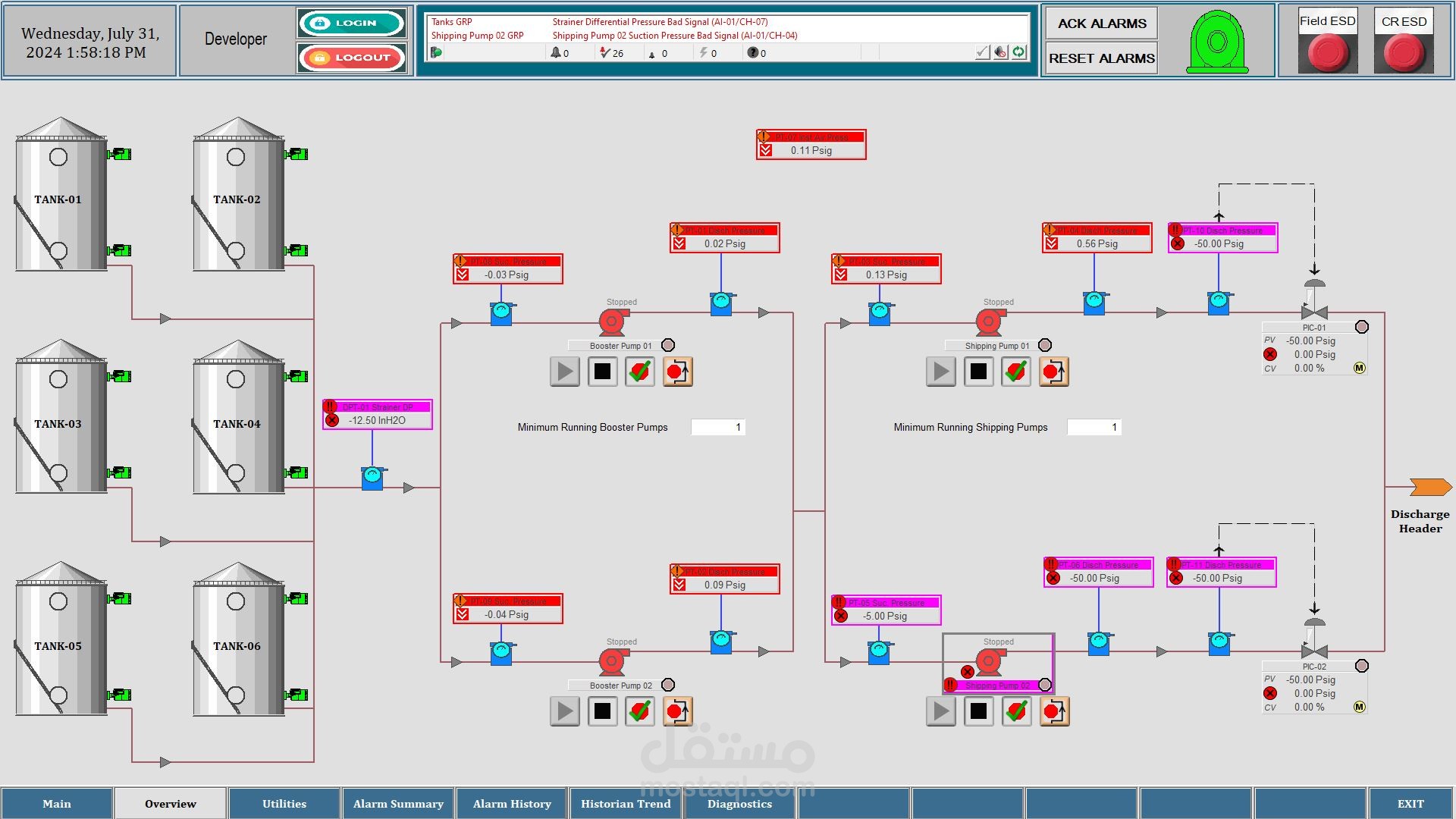Start Booster Pump 01 with play button
1456x819 pixels.
pyautogui.click(x=564, y=372)
